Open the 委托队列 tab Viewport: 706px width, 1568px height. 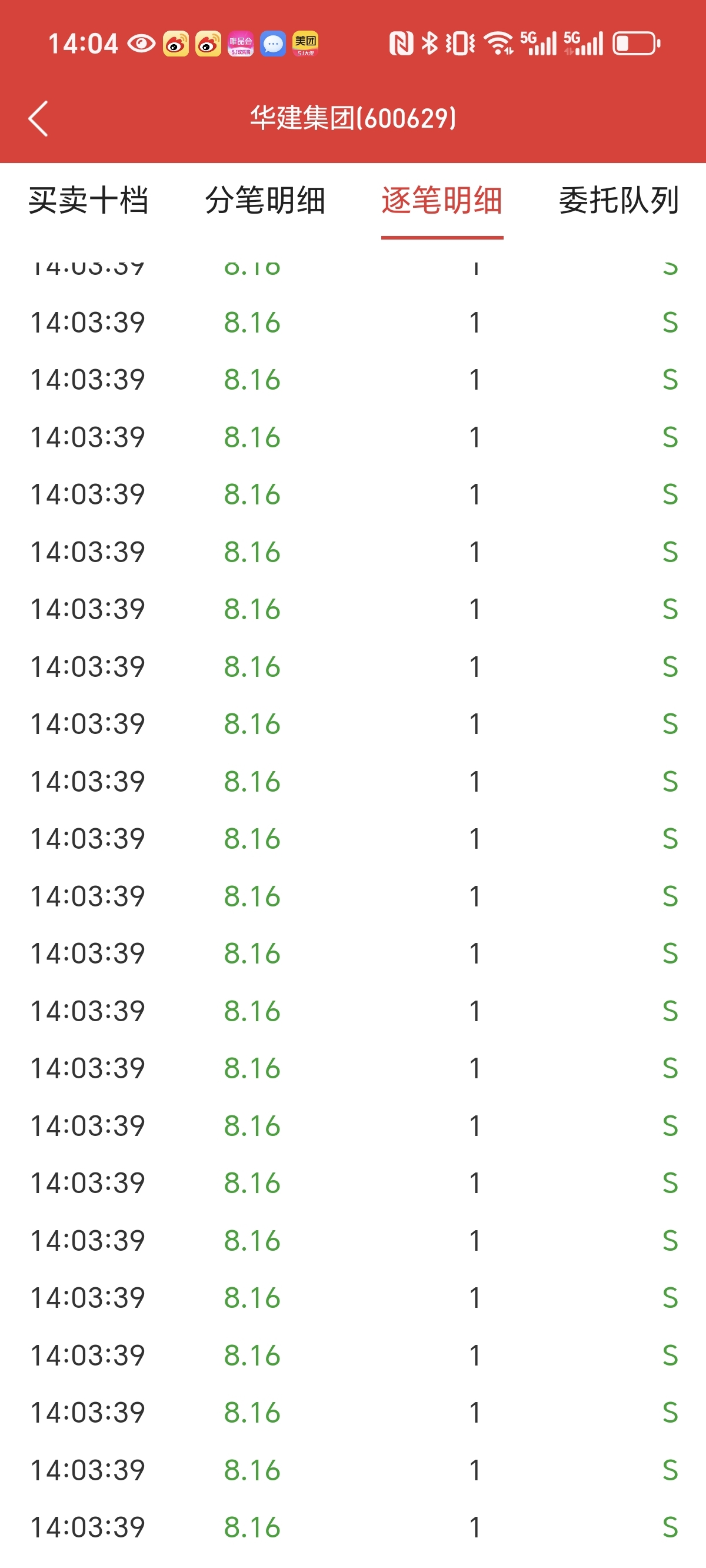[x=619, y=201]
